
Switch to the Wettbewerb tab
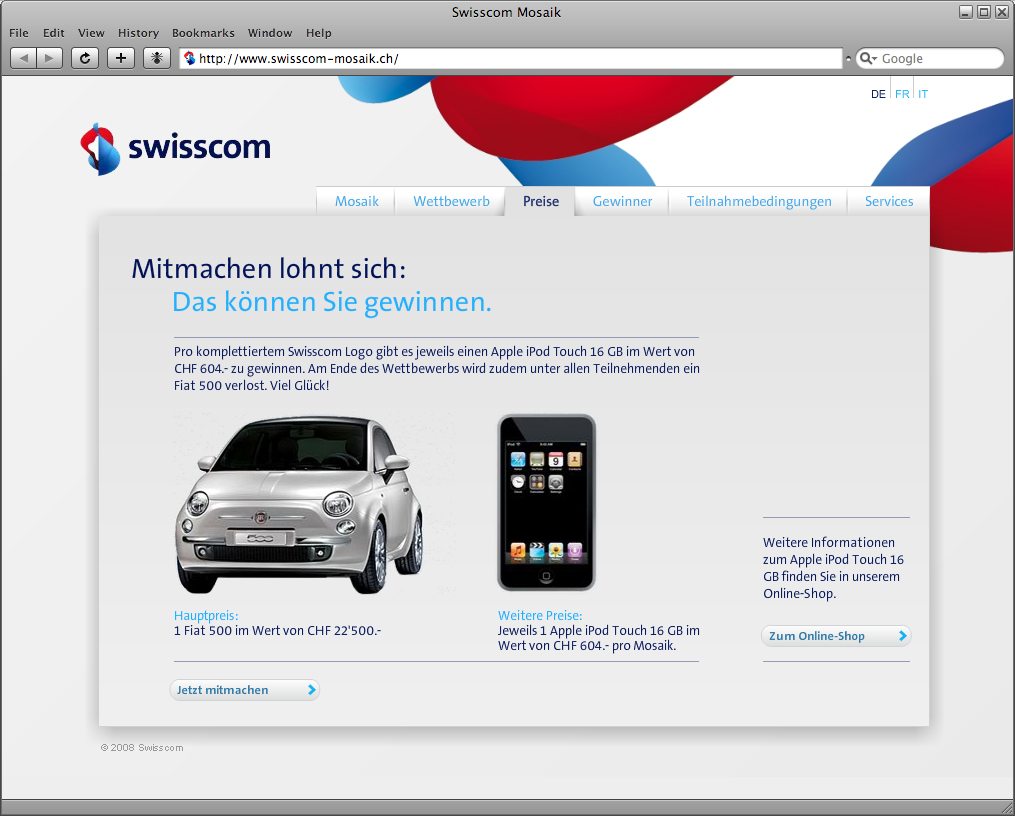[451, 201]
